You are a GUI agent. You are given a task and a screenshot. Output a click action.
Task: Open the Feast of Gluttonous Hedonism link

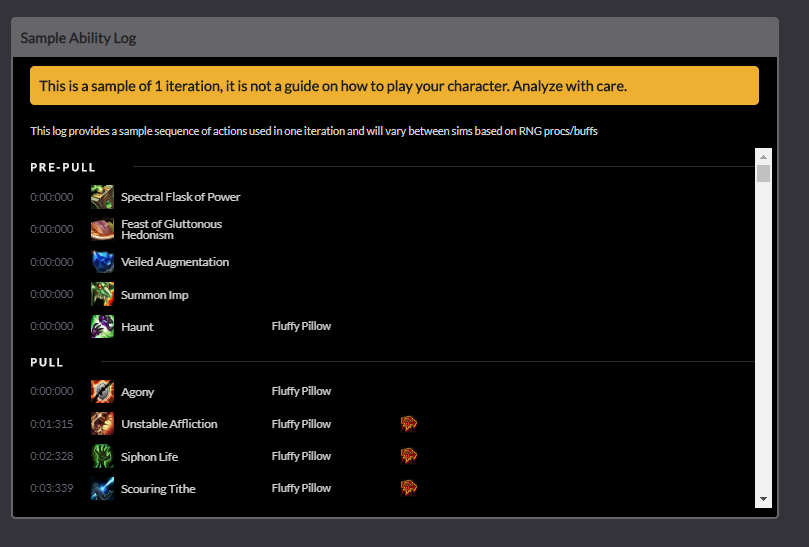[x=171, y=229]
